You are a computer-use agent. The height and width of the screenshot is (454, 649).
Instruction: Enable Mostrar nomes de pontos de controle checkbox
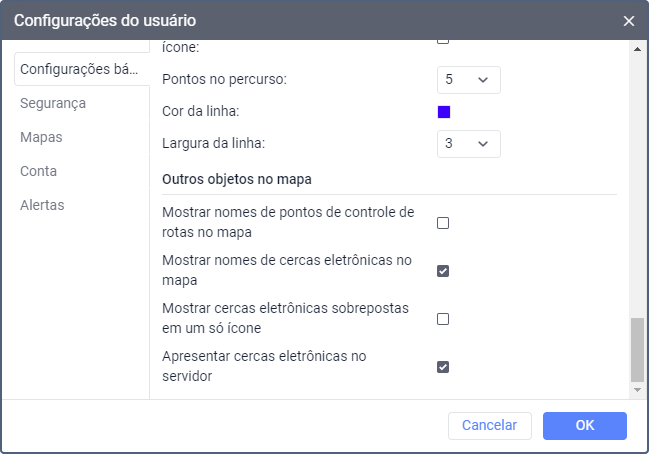coord(443,223)
